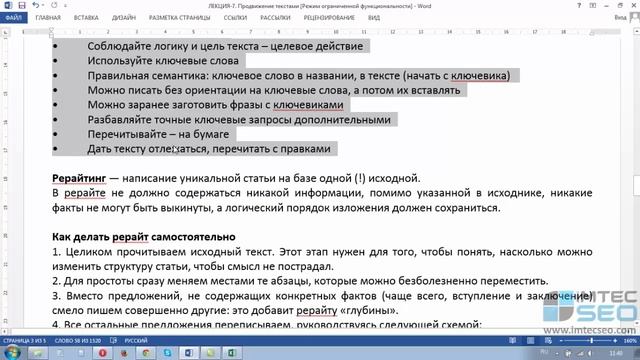Click the word Рерайтинг in bold

pyautogui.click(x=79, y=178)
